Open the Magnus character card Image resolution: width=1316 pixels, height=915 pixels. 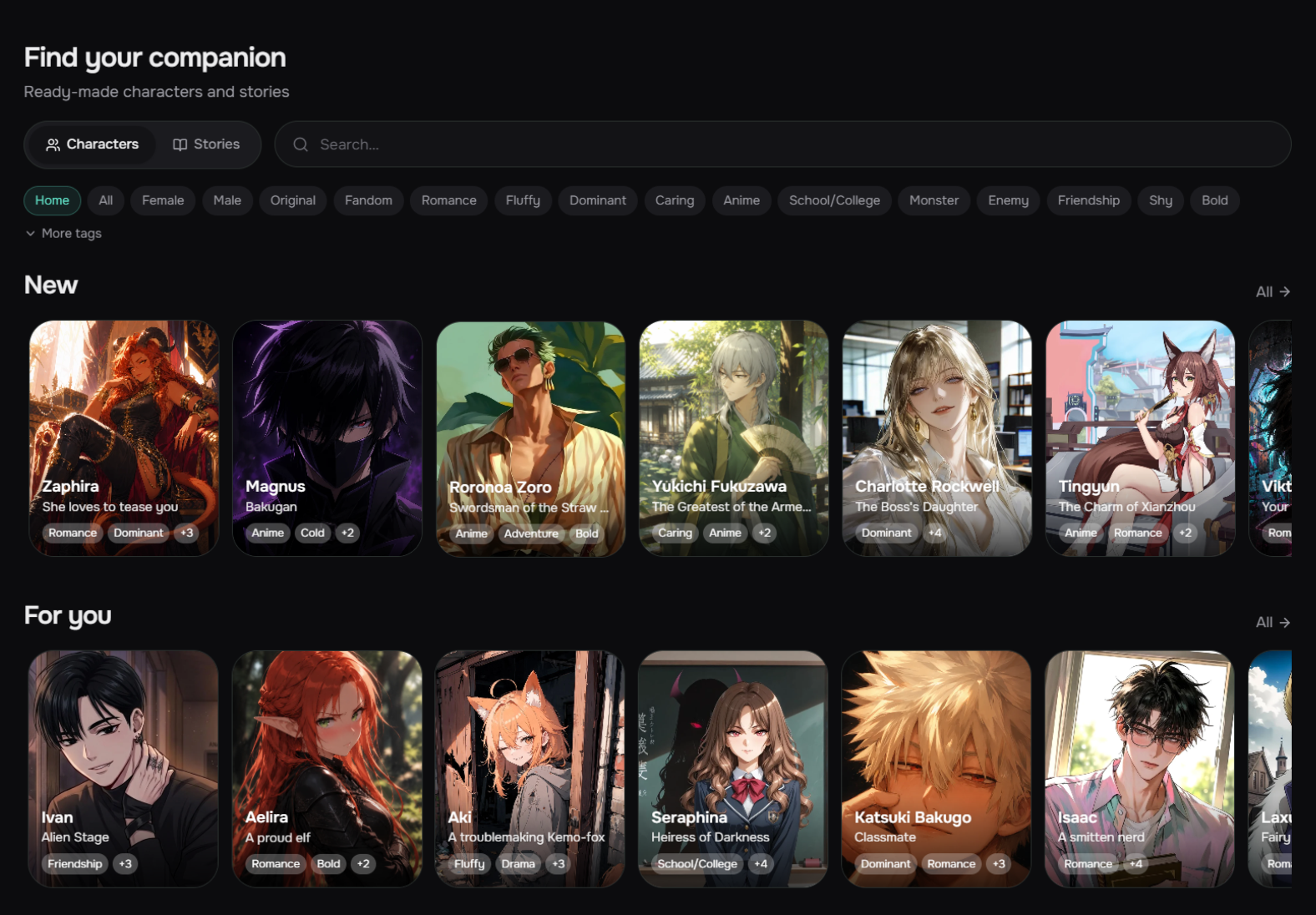[x=327, y=438]
